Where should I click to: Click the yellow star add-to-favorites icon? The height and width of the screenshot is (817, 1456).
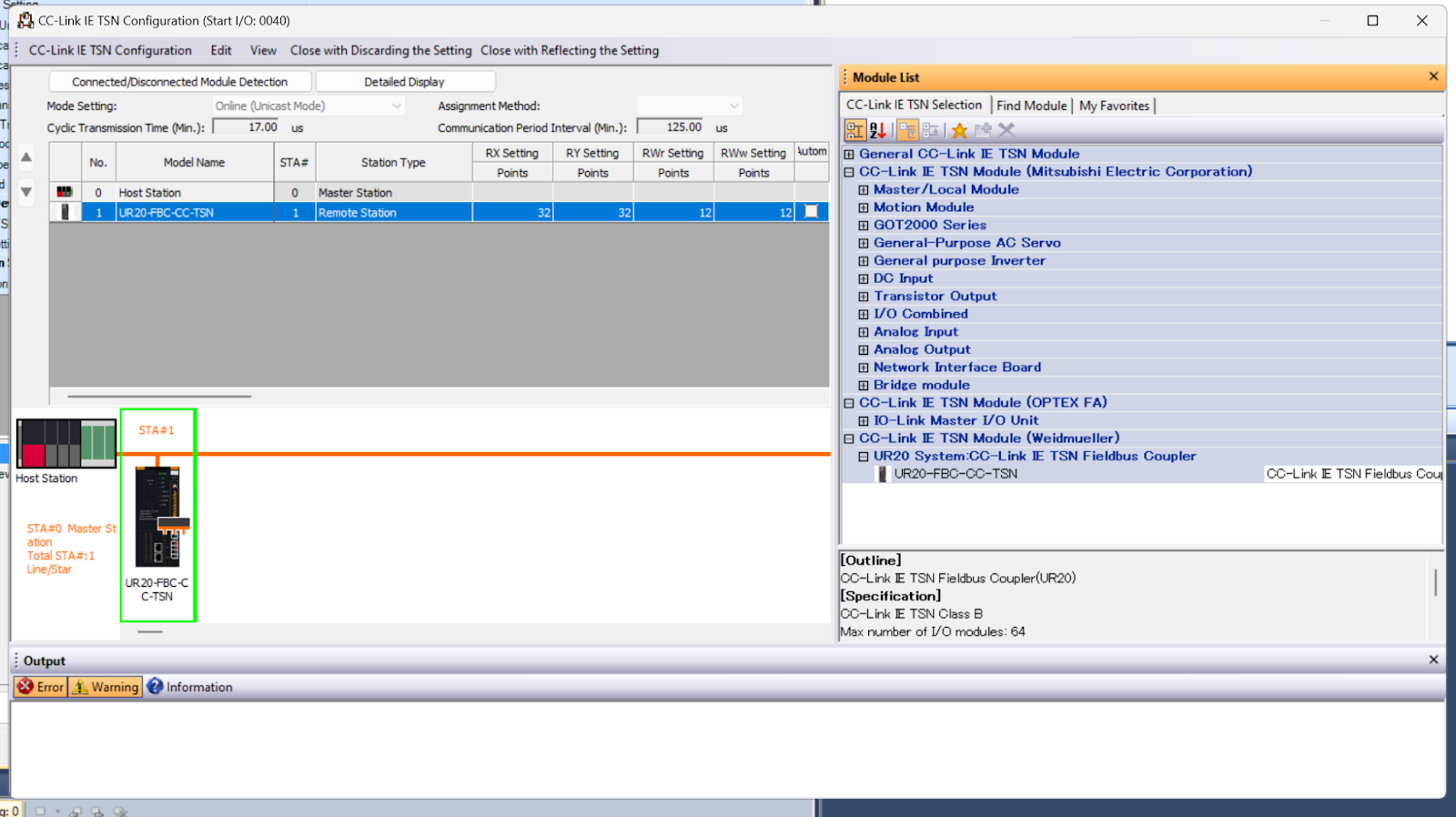click(x=959, y=130)
